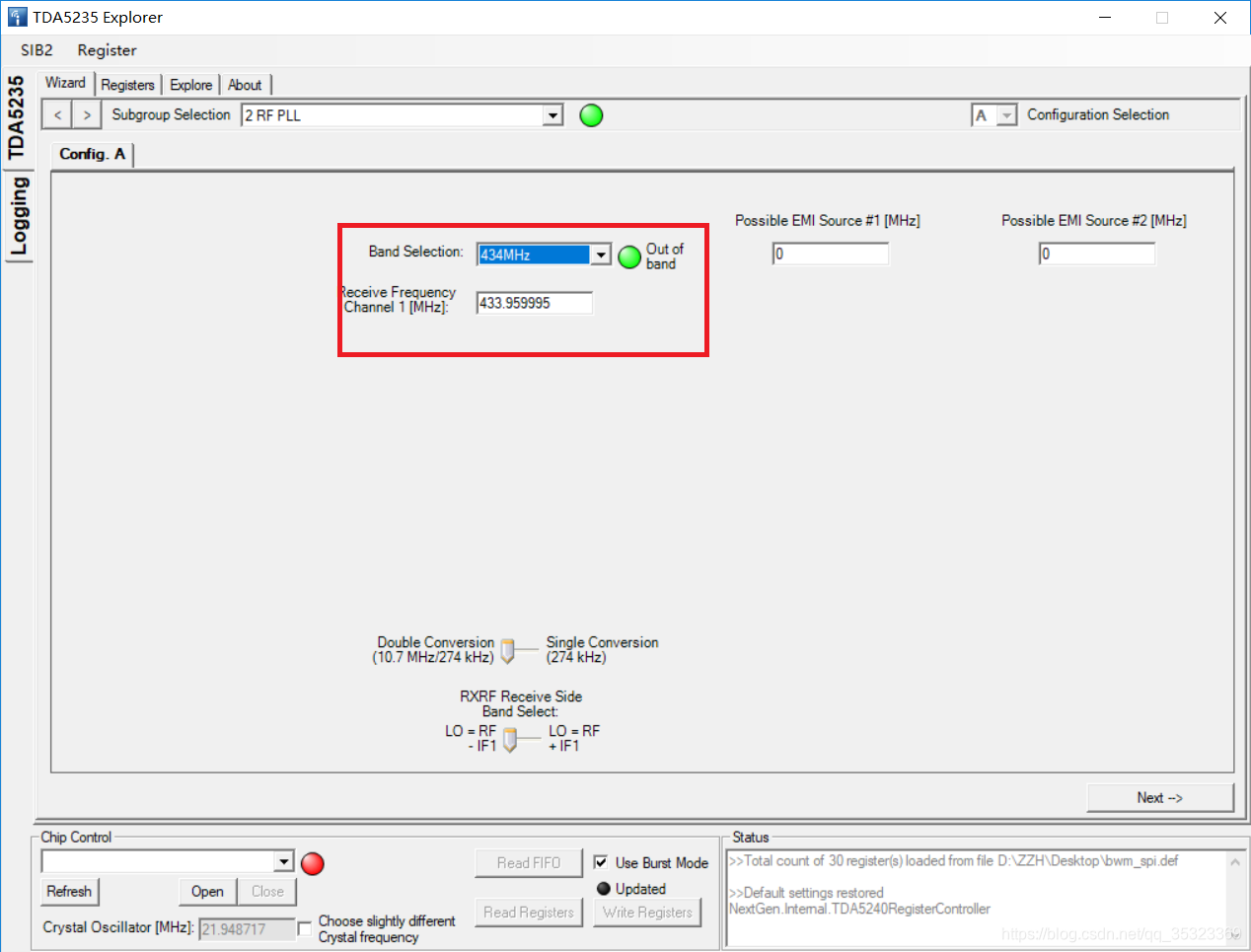The height and width of the screenshot is (952, 1251).
Task: Click the Single Conversion (274 kHz) label
Action: coord(602,649)
